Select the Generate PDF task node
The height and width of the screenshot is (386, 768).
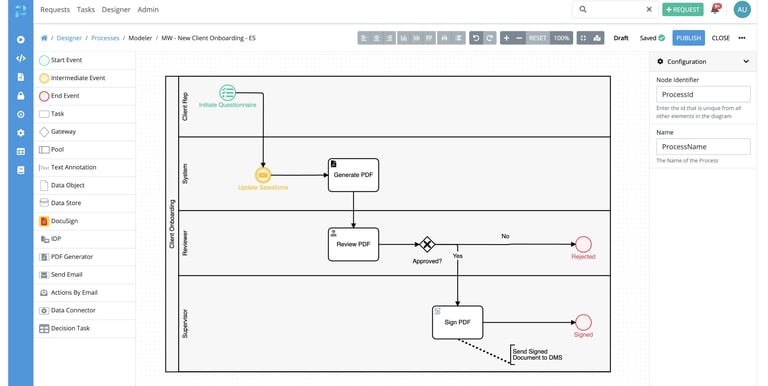coord(353,175)
